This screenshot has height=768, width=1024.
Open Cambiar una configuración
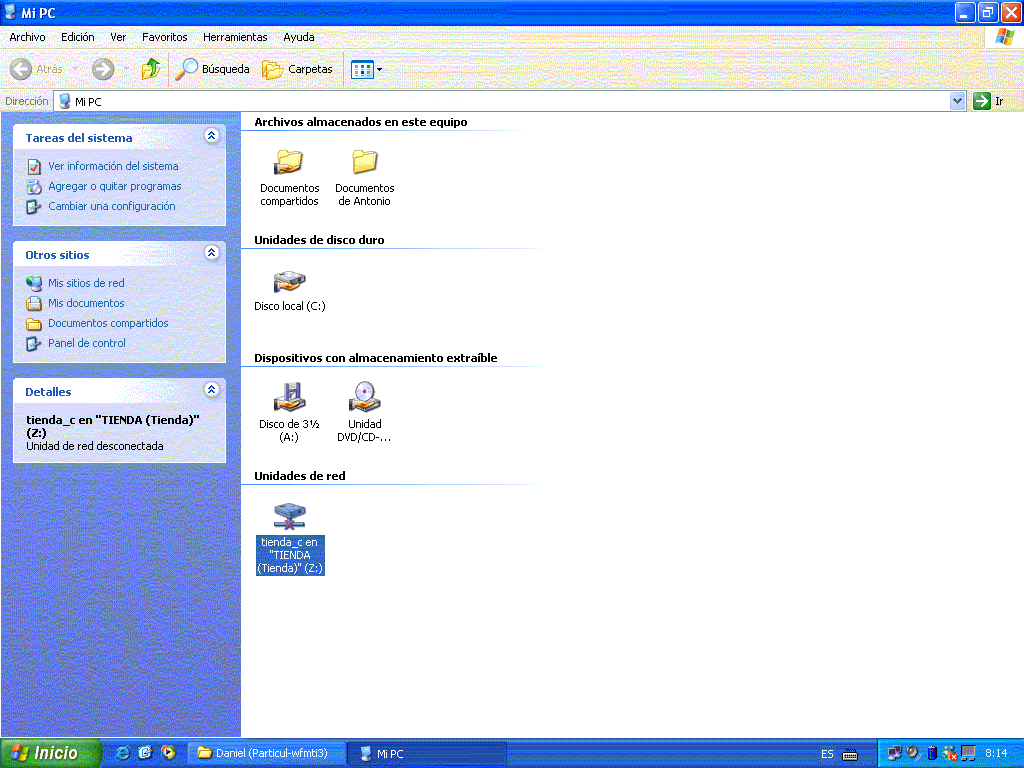coord(112,206)
